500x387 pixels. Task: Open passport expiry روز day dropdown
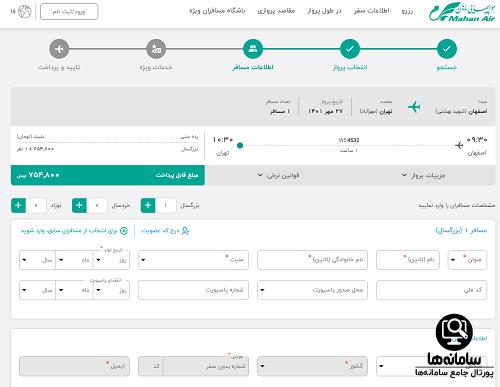[x=111, y=290]
